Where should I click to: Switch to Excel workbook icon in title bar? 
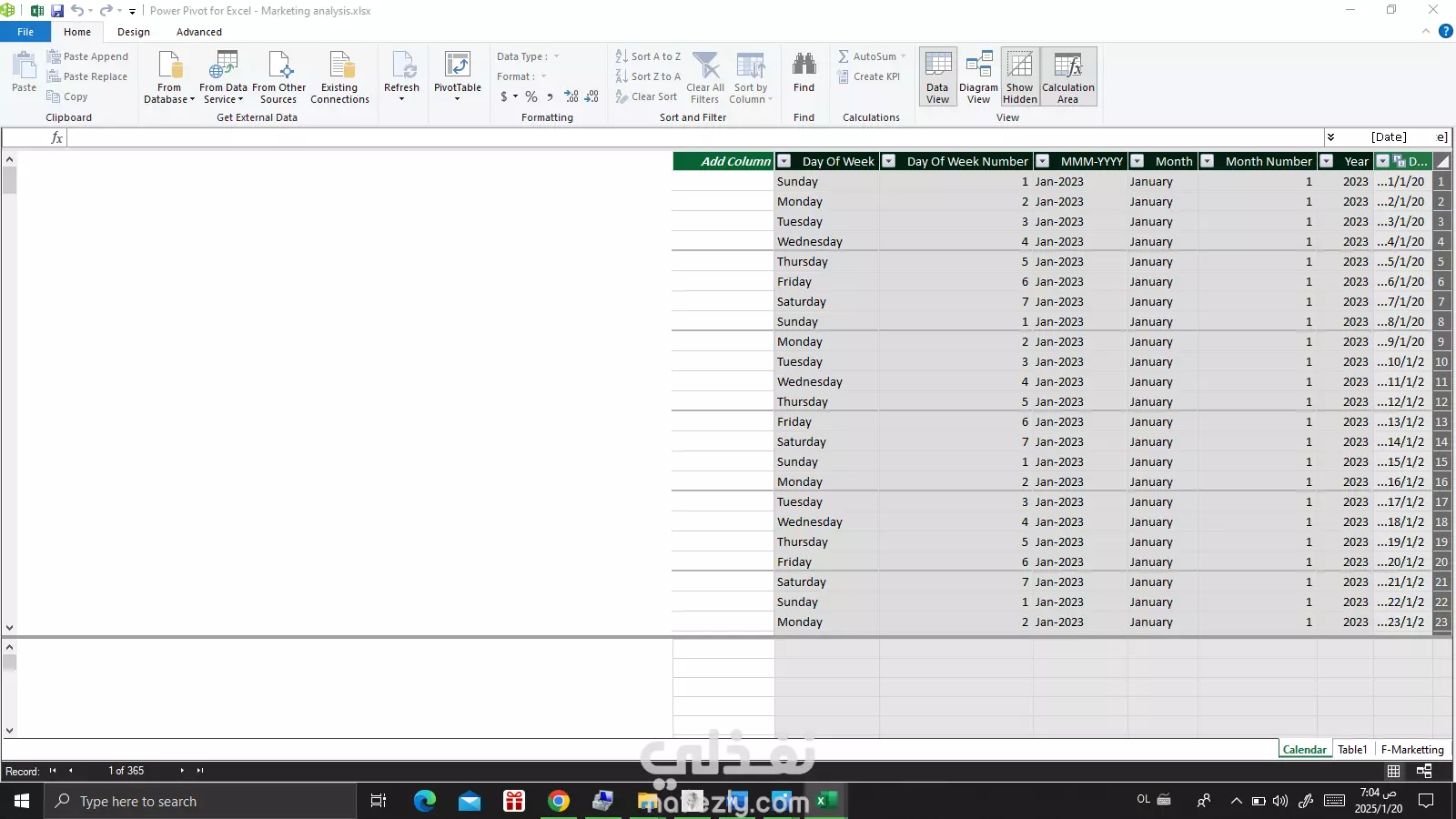(x=37, y=11)
